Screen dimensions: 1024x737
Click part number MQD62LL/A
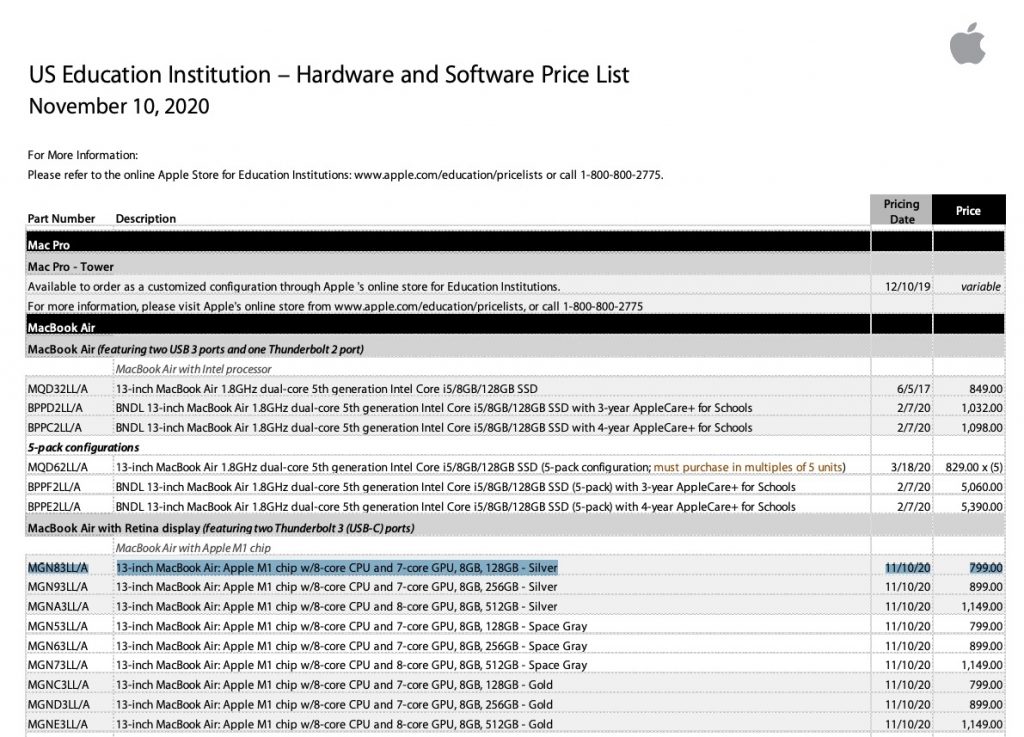pyautogui.click(x=57, y=467)
